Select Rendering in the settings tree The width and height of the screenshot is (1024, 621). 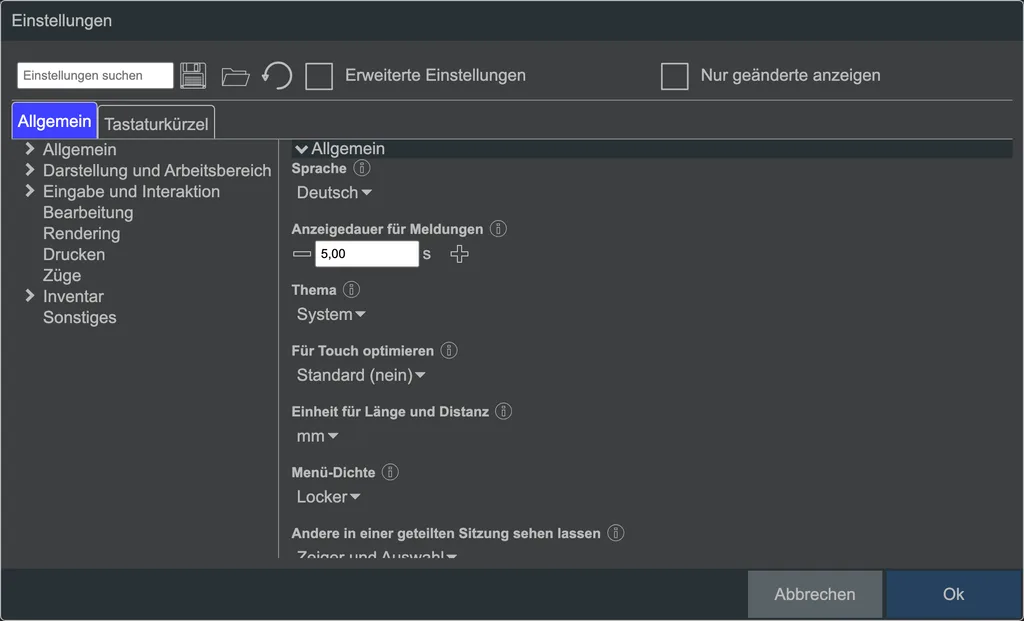pos(82,233)
